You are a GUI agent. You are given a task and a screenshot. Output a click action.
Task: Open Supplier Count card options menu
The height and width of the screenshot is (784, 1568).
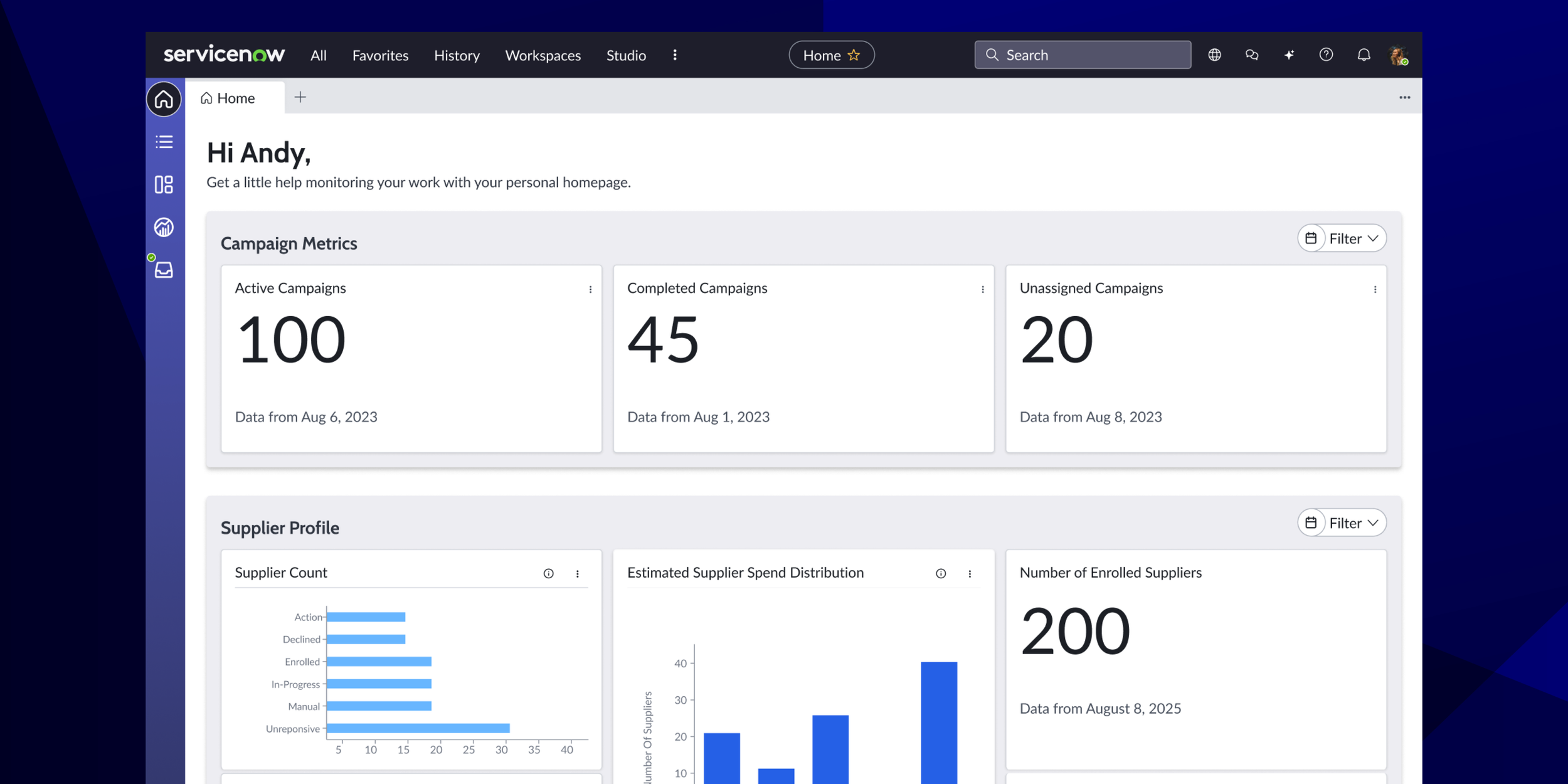pos(578,573)
